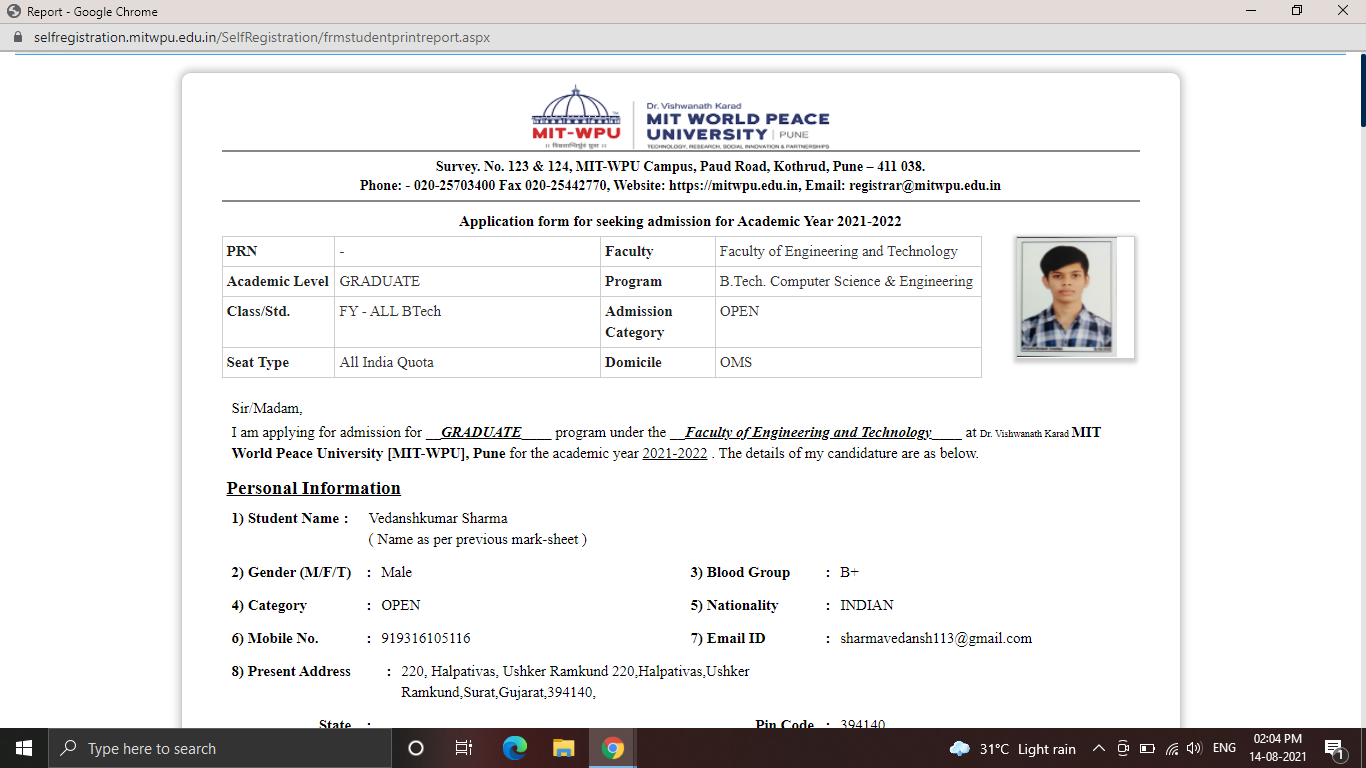The height and width of the screenshot is (768, 1366).
Task: Click the FY - ALL BTech cell
Action: click(467, 322)
